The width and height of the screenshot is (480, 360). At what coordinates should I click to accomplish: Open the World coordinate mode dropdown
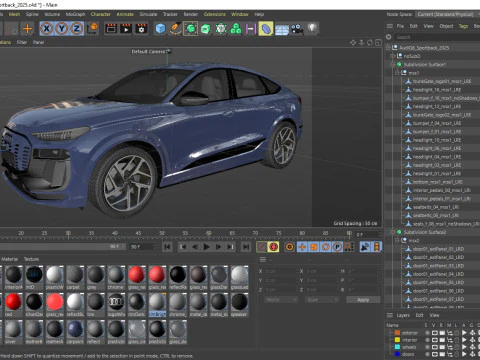click(x=281, y=300)
